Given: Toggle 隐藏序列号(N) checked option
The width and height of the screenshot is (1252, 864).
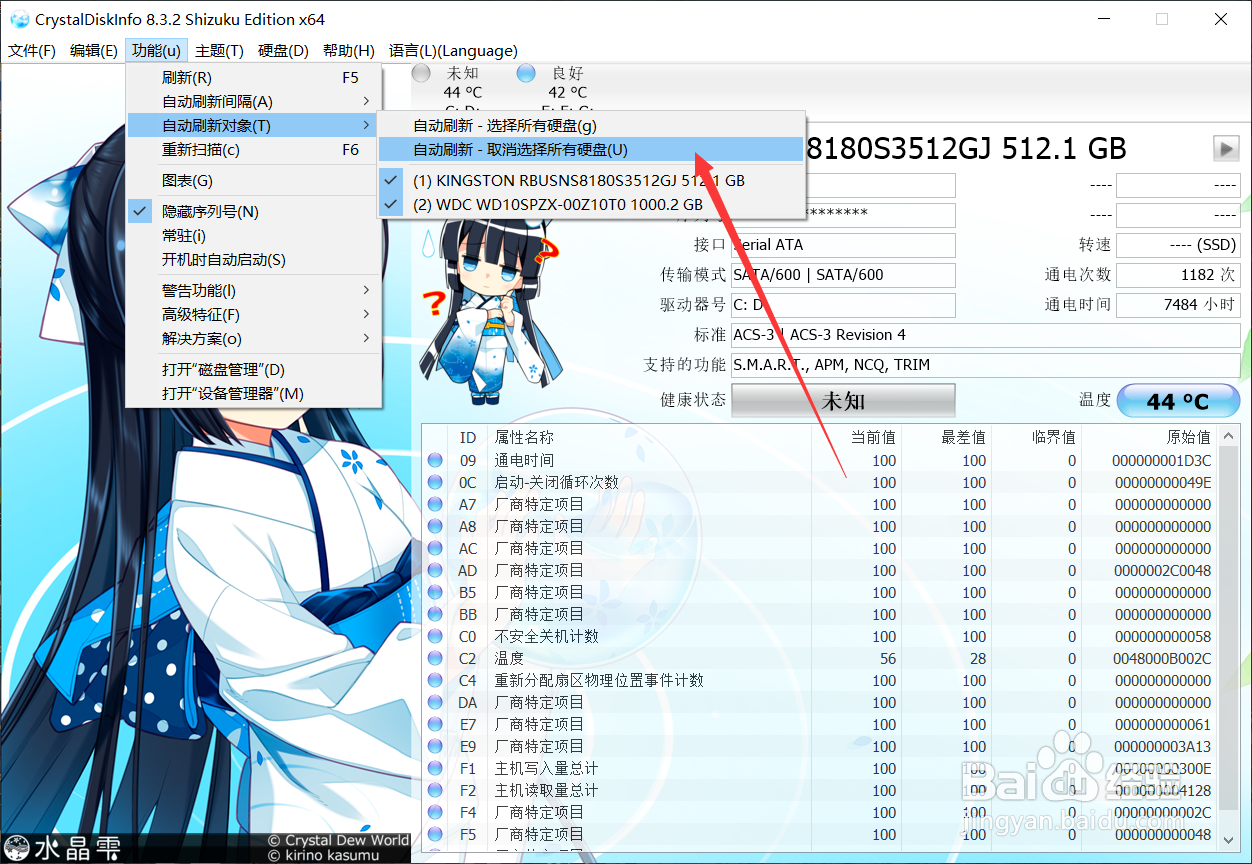Looking at the screenshot, I should [254, 212].
